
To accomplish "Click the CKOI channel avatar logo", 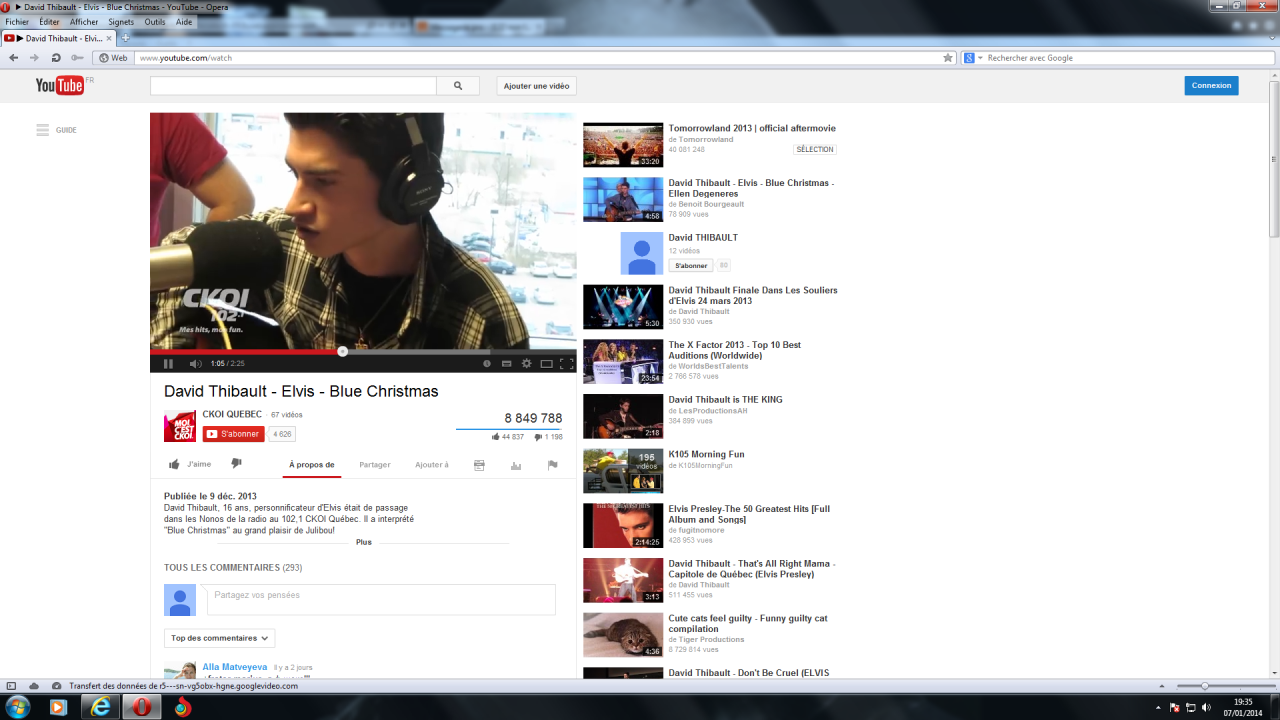I will click(180, 426).
